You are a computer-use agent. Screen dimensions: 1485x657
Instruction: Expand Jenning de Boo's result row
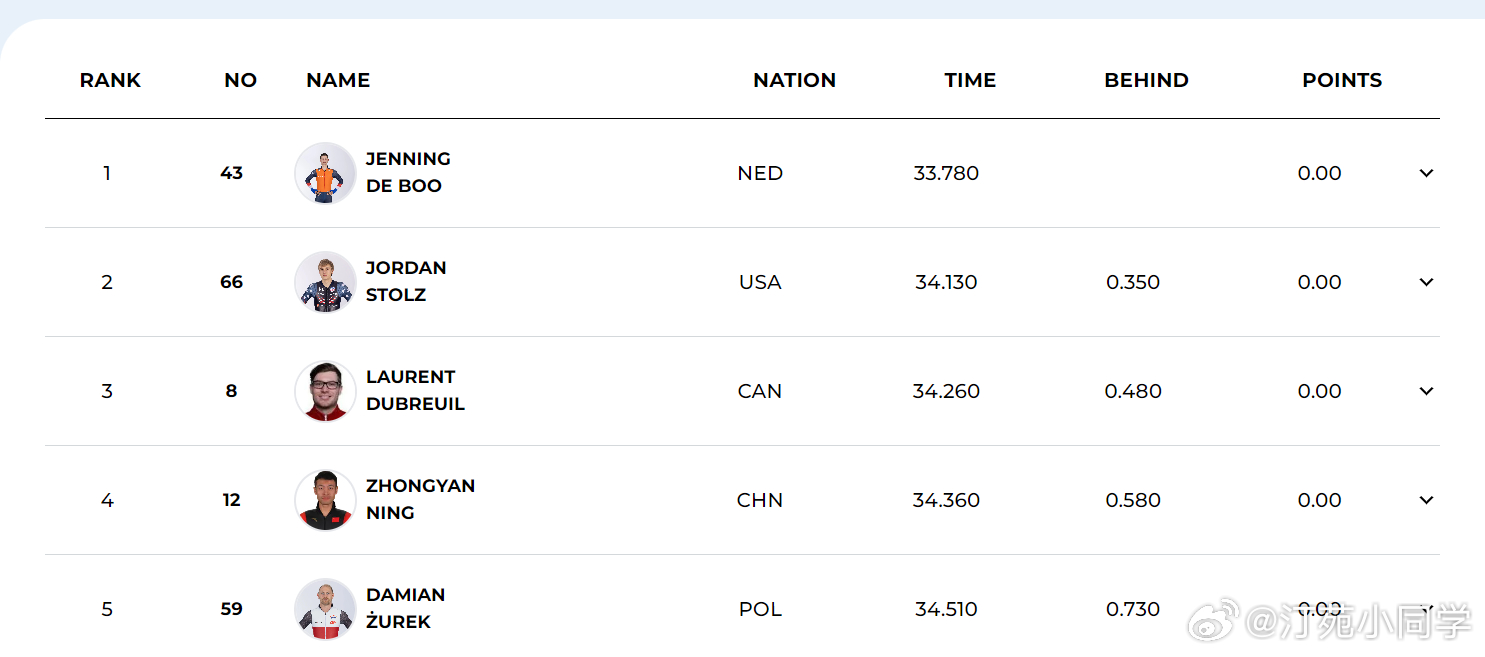1426,173
